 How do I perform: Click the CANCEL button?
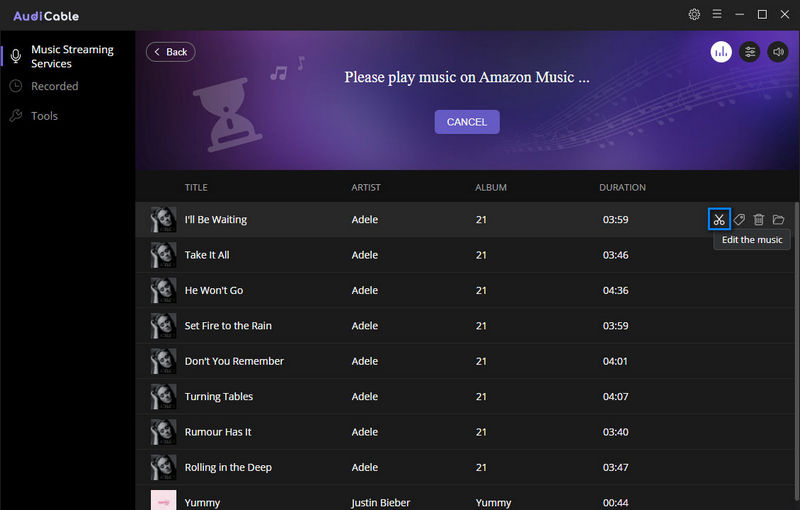pyautogui.click(x=467, y=122)
